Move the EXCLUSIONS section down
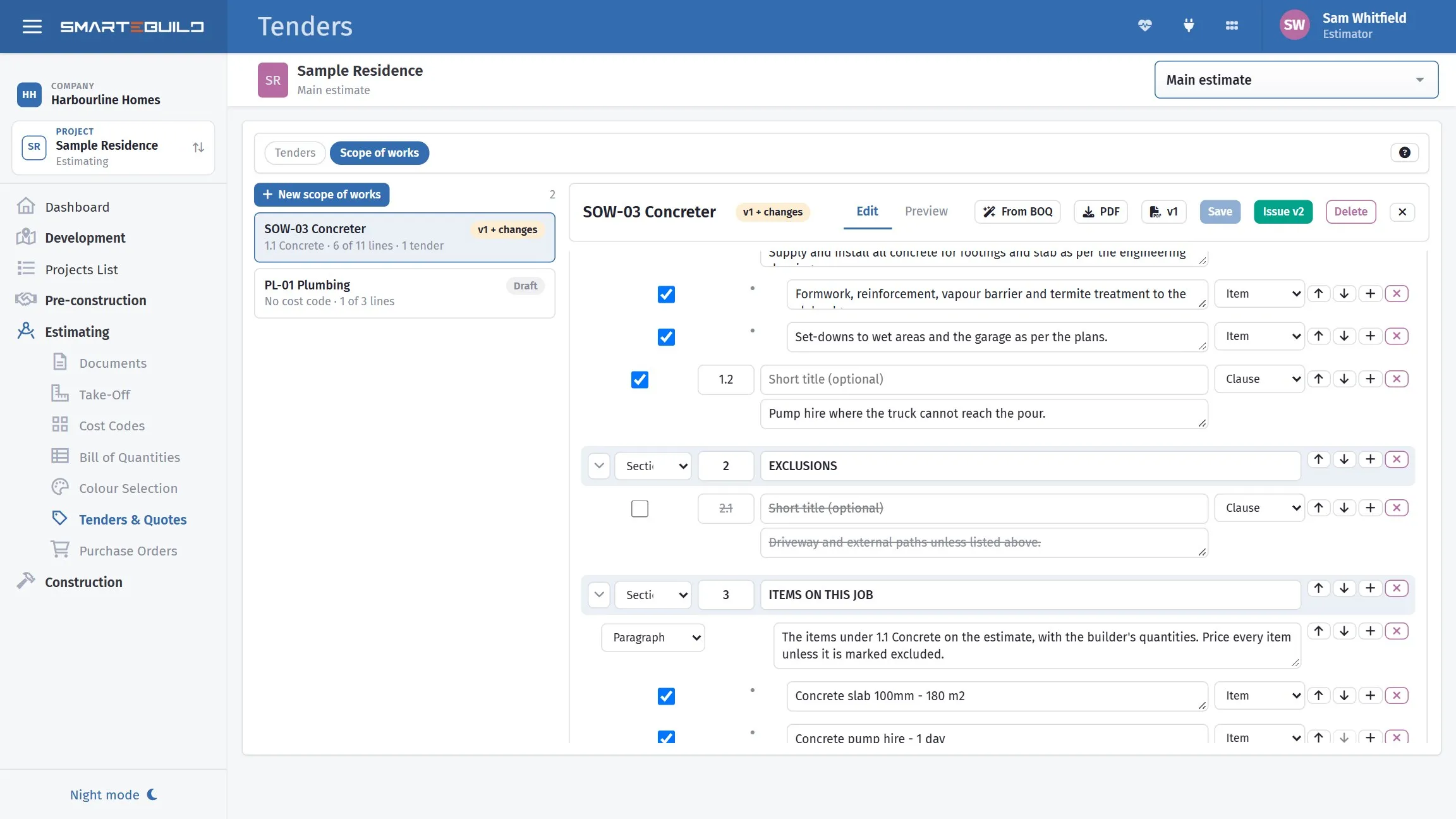This screenshot has width=1456, height=819. pyautogui.click(x=1344, y=459)
